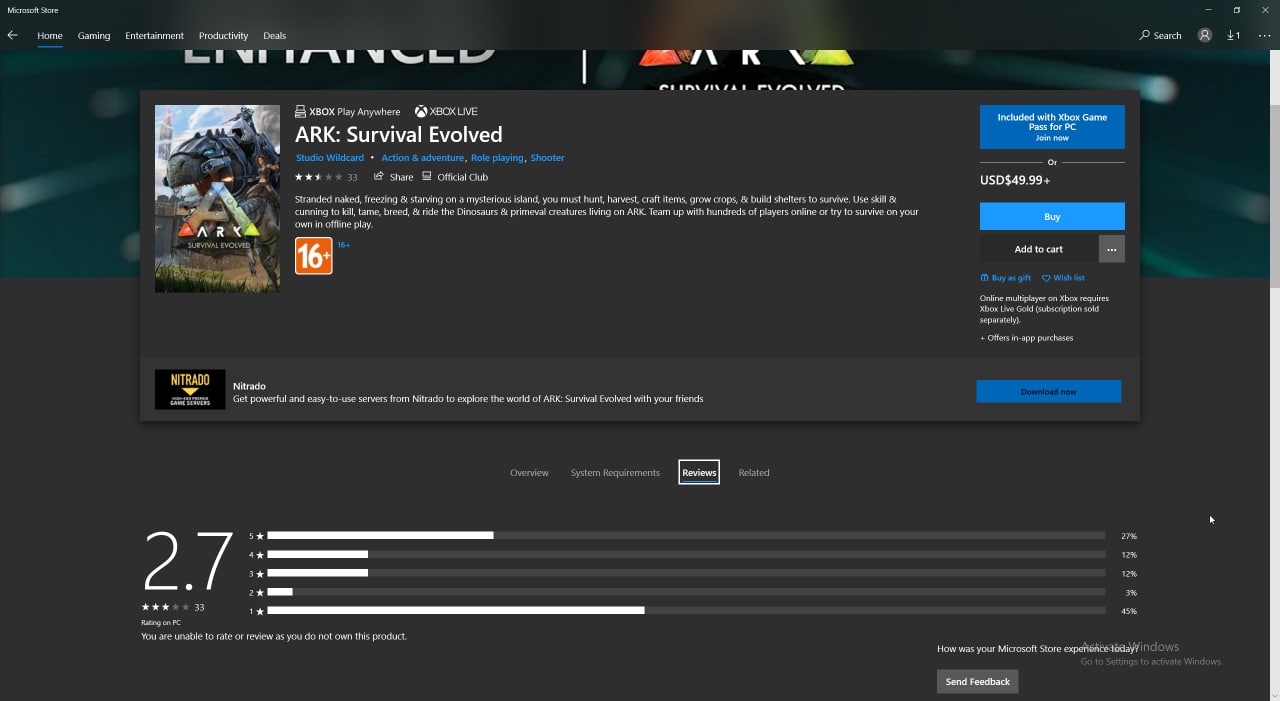Click the 2 star rating bar
Screen dimensions: 1280x701
(x=685, y=592)
